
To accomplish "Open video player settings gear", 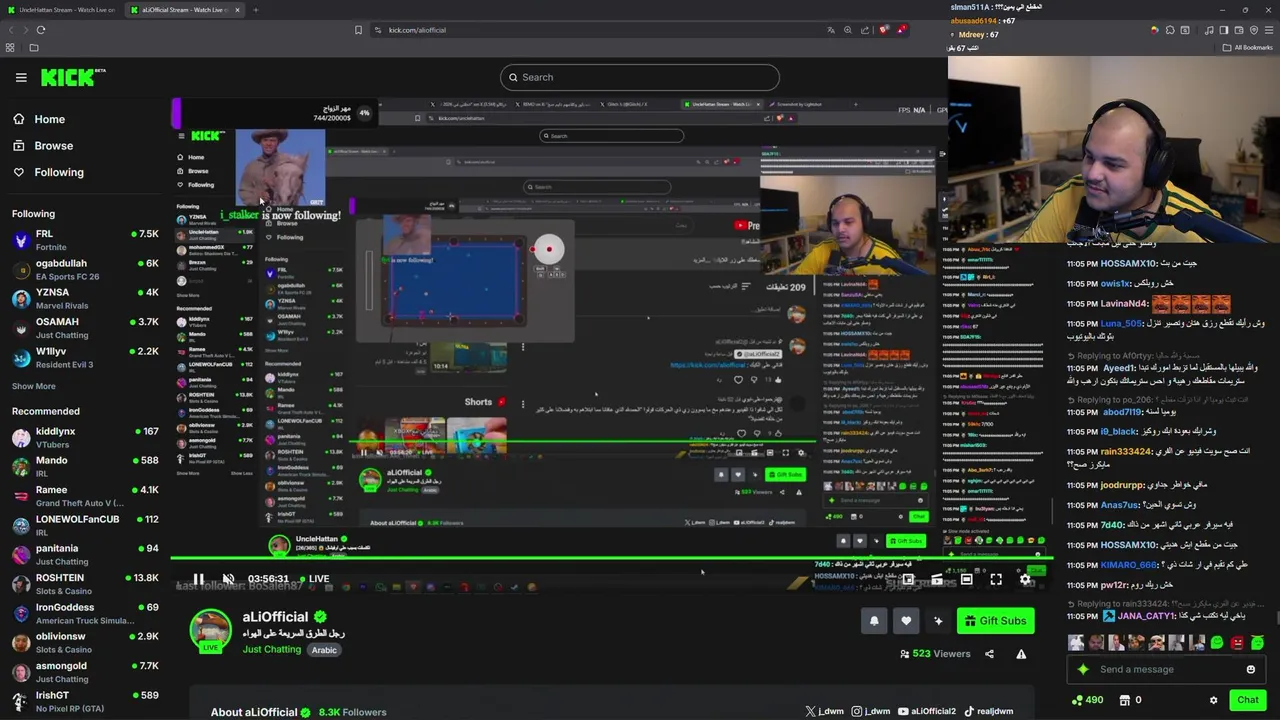I will (x=1025, y=579).
